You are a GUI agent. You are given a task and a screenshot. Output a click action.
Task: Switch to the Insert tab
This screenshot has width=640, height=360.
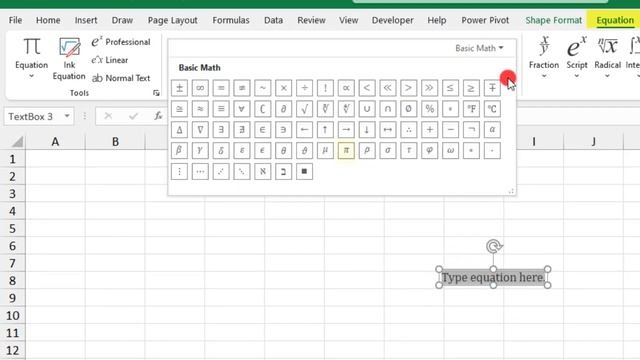pyautogui.click(x=86, y=20)
